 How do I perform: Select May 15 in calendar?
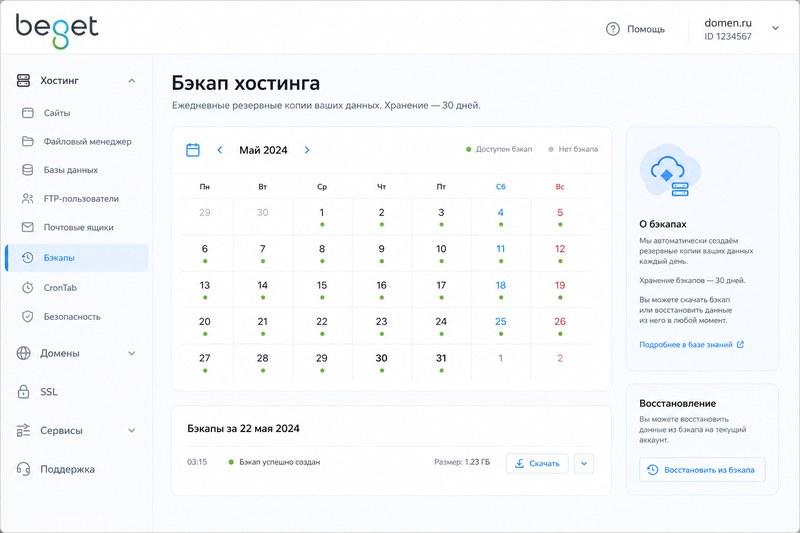pyautogui.click(x=322, y=289)
